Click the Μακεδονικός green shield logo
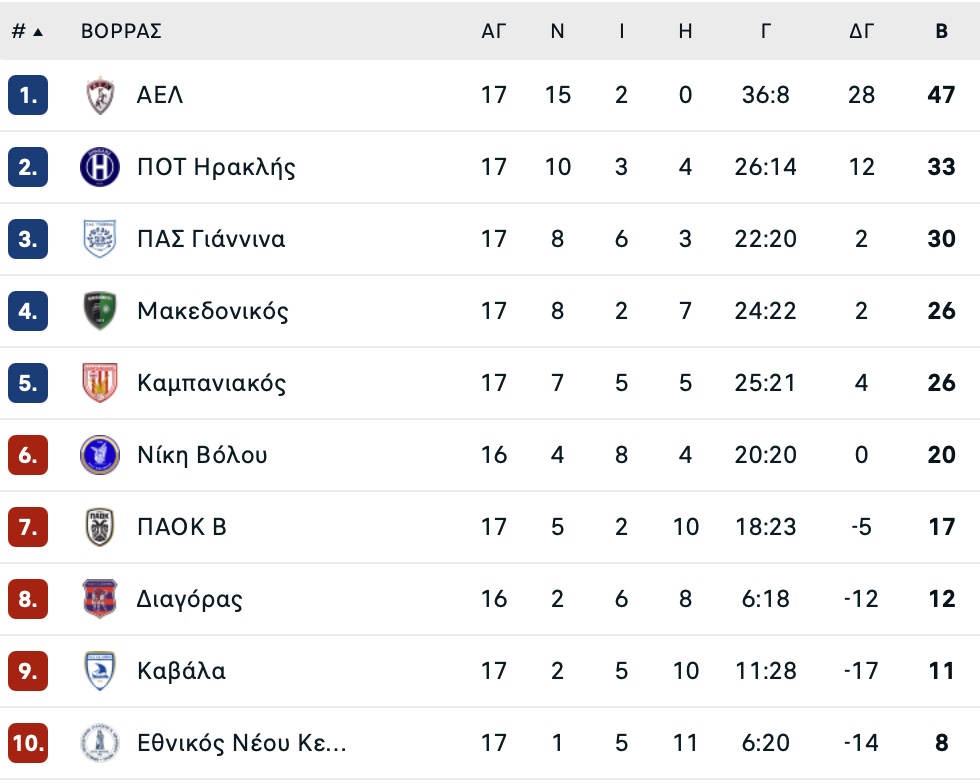The width and height of the screenshot is (980, 784). pyautogui.click(x=100, y=311)
